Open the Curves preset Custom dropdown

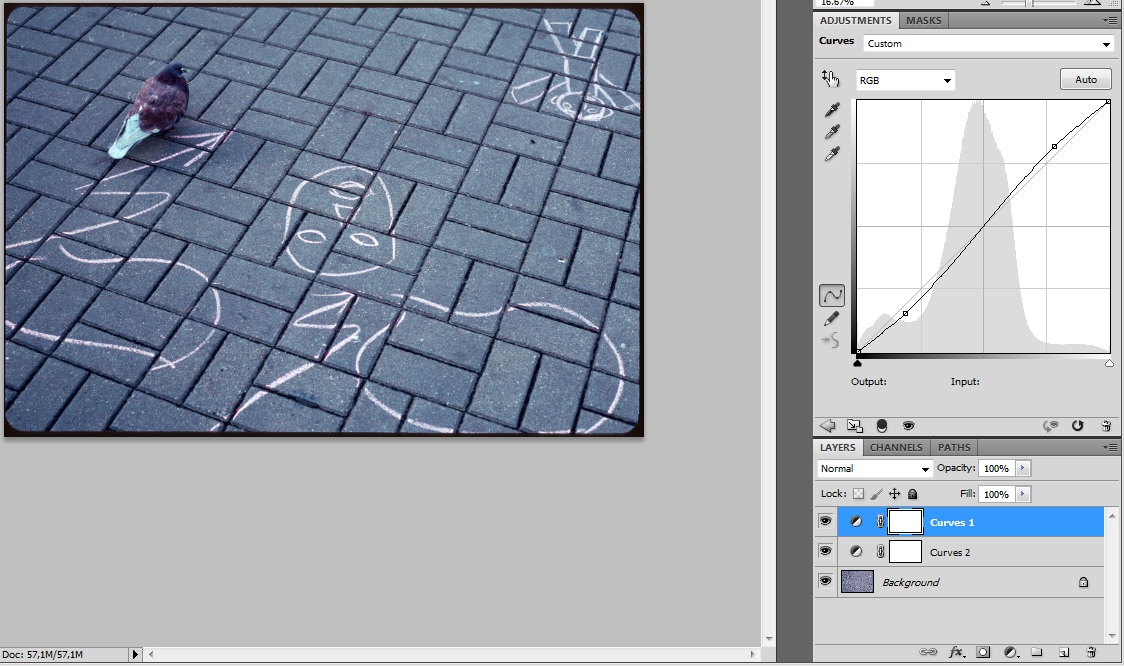click(988, 44)
